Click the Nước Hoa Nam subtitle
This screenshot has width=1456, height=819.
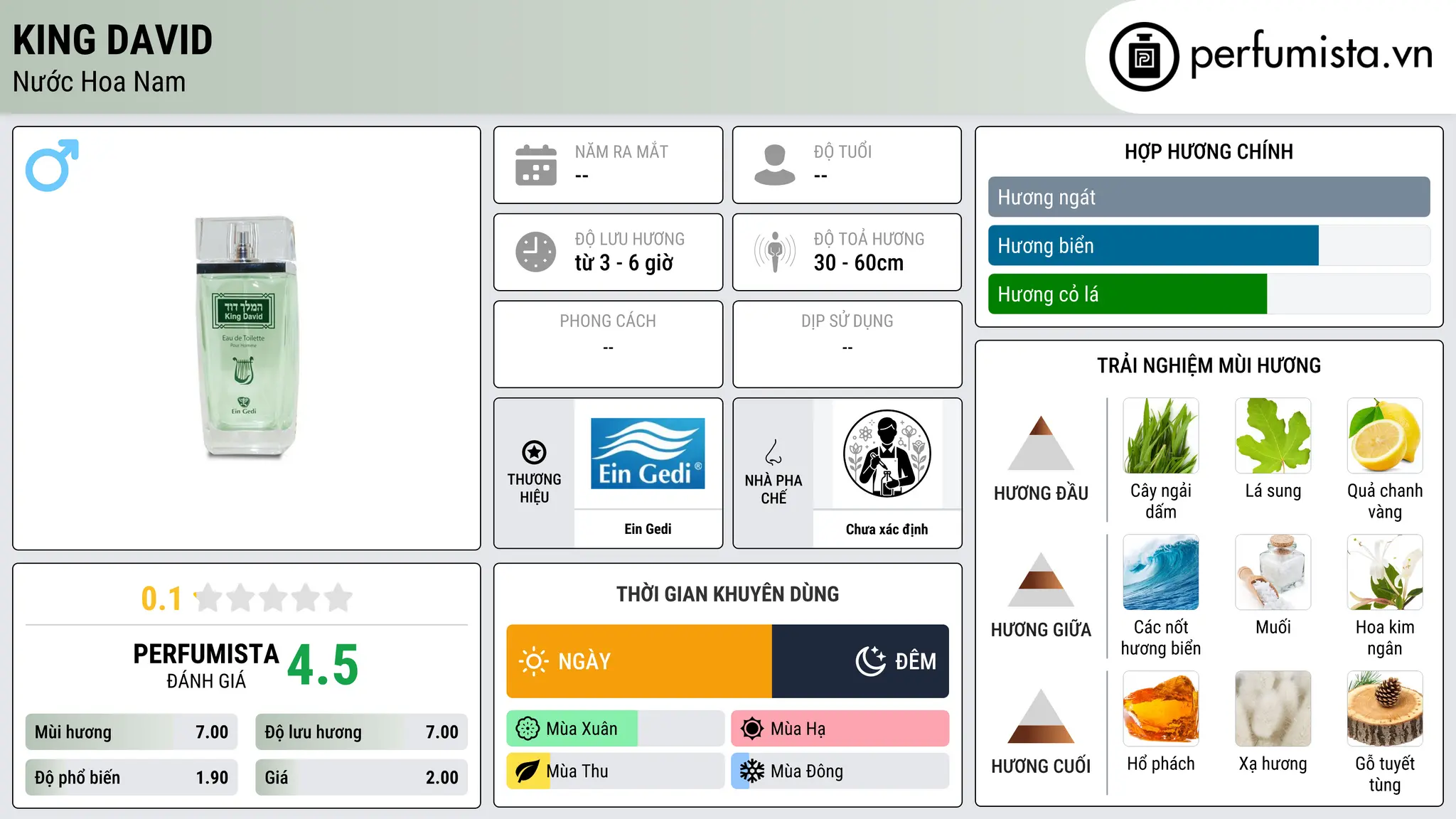pyautogui.click(x=99, y=82)
